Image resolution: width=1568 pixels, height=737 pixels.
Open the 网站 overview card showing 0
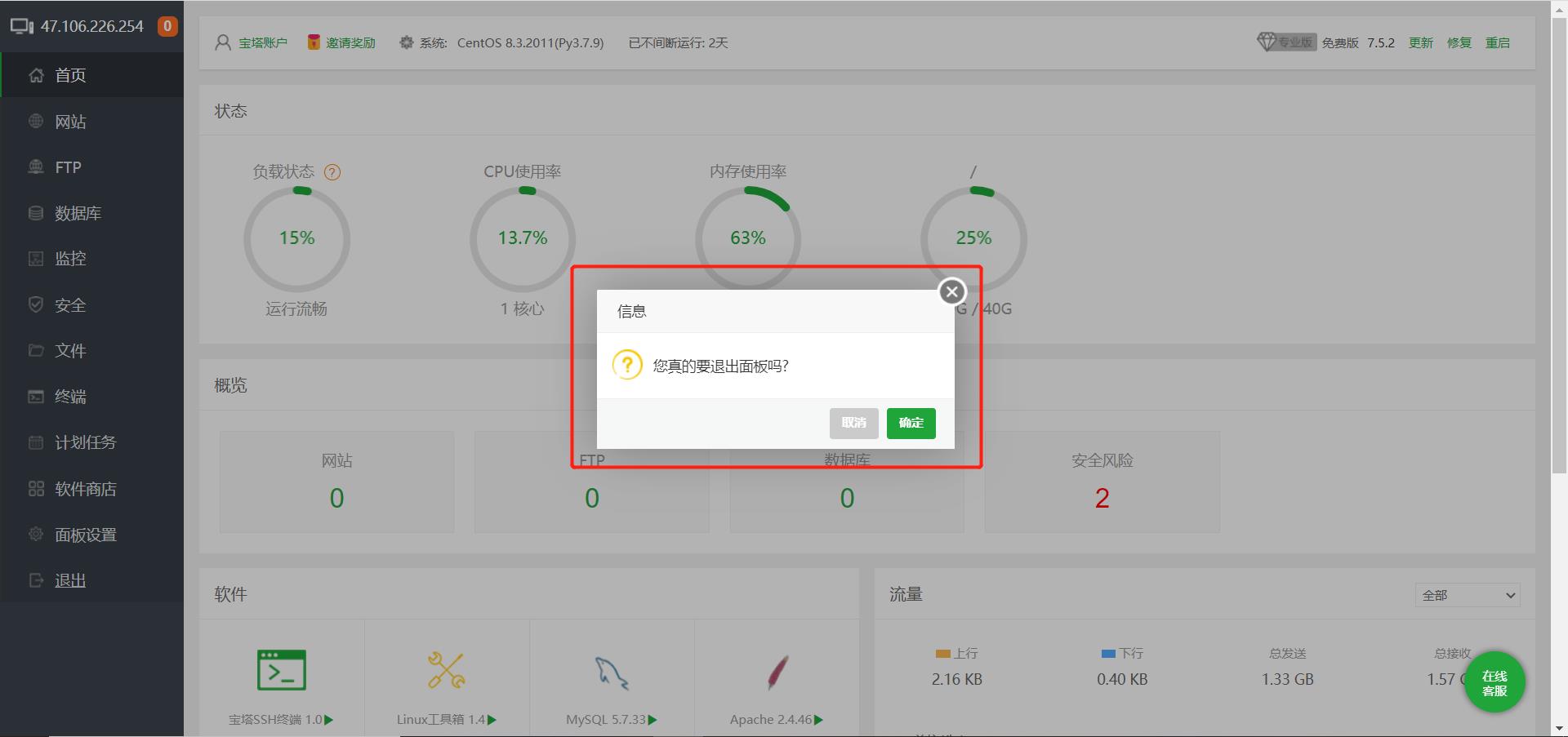click(x=336, y=482)
